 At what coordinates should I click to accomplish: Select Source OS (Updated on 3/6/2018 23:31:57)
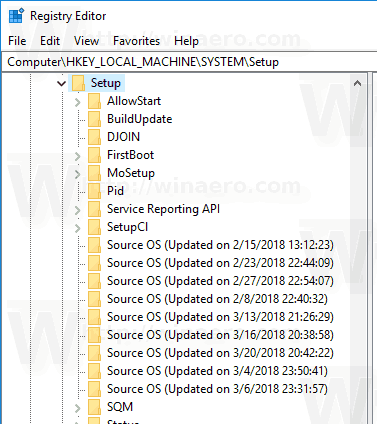click(x=217, y=389)
